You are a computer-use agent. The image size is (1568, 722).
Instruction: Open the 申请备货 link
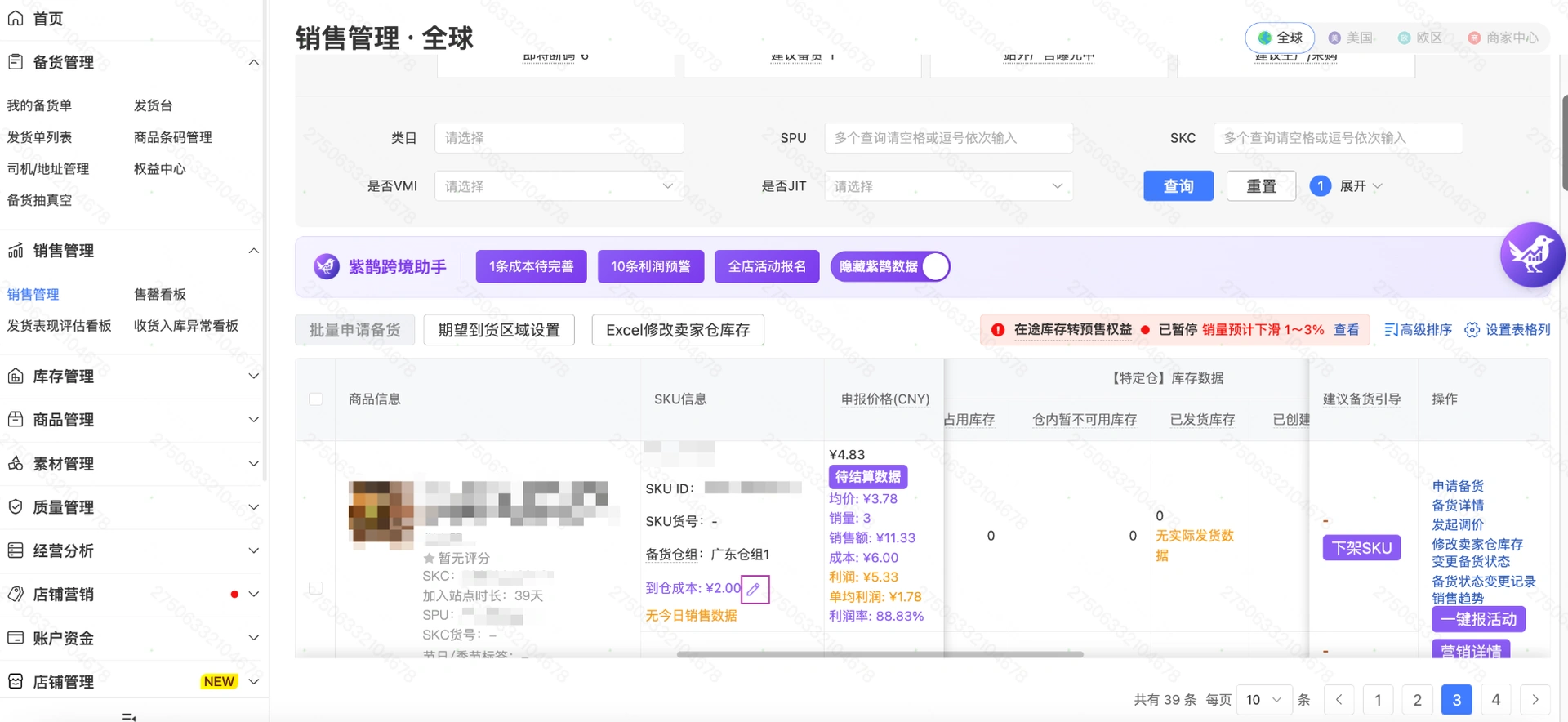[1458, 486]
